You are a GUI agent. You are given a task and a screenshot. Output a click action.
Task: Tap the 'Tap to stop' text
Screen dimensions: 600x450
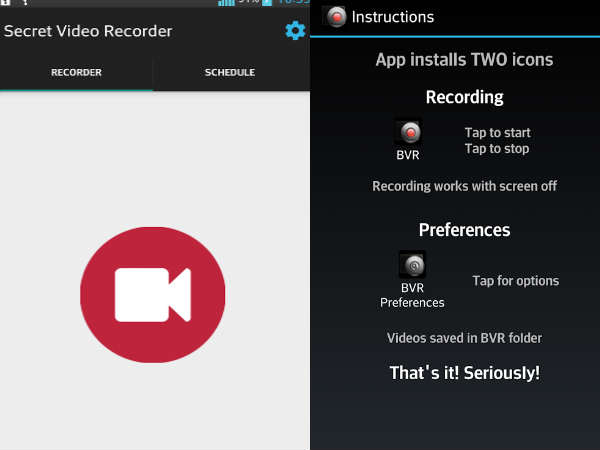497,149
